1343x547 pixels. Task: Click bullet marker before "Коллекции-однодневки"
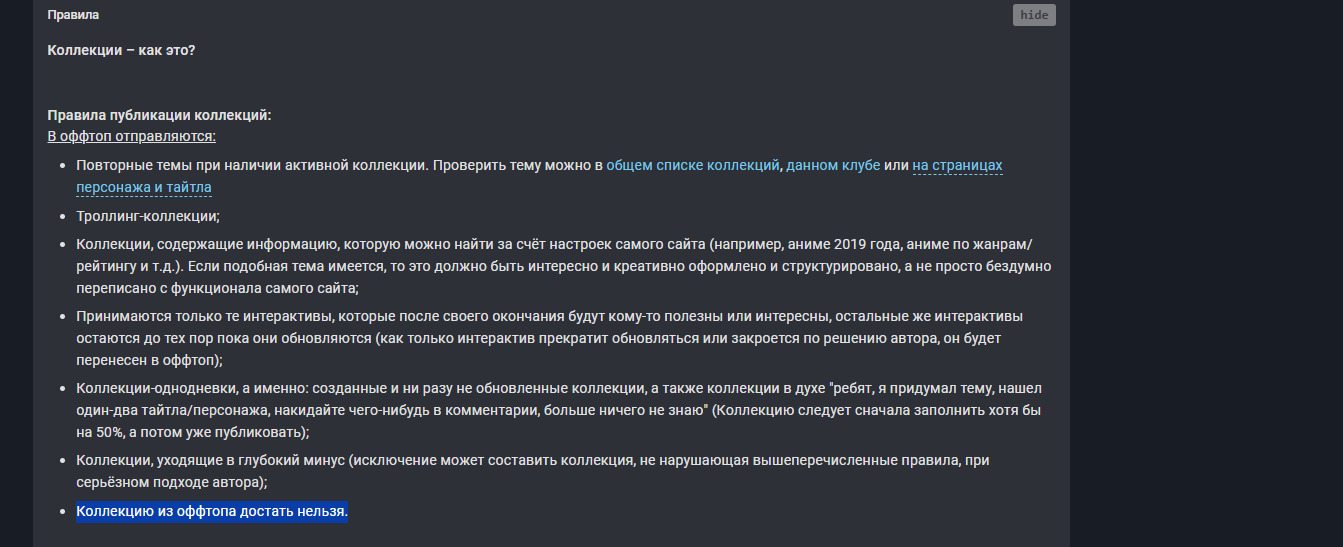(62, 388)
